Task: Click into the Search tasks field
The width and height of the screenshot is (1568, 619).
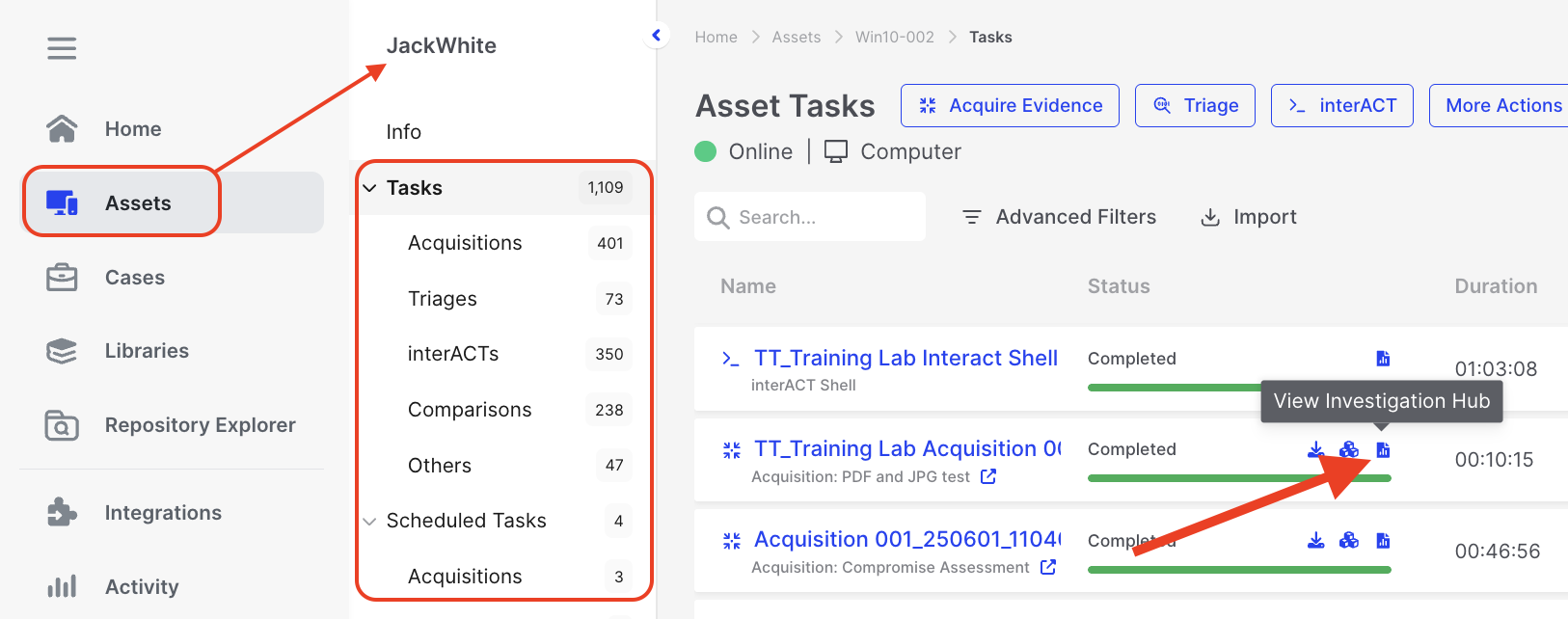Action: pyautogui.click(x=820, y=217)
